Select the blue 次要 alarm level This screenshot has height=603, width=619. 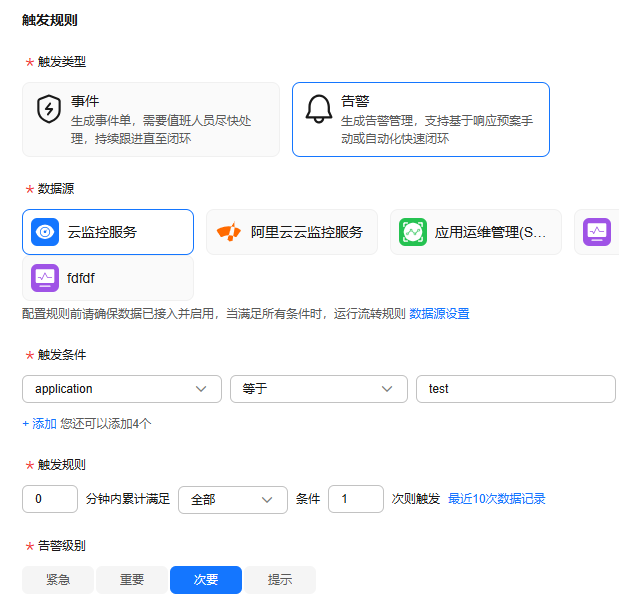(206, 580)
